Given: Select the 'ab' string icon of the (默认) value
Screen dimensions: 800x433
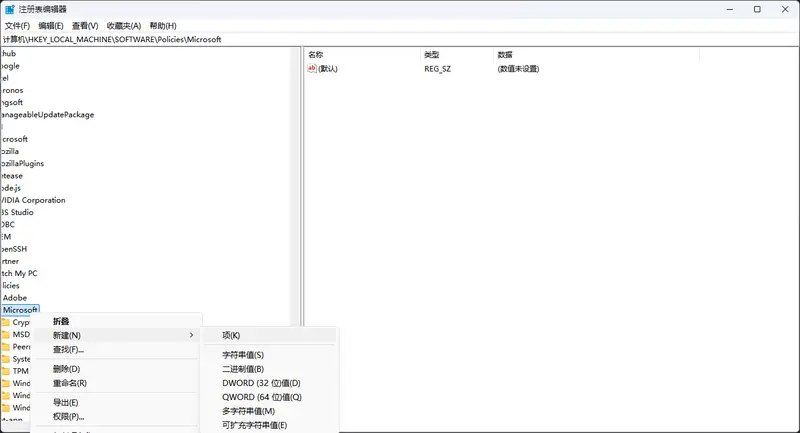Looking at the screenshot, I should tap(312, 68).
